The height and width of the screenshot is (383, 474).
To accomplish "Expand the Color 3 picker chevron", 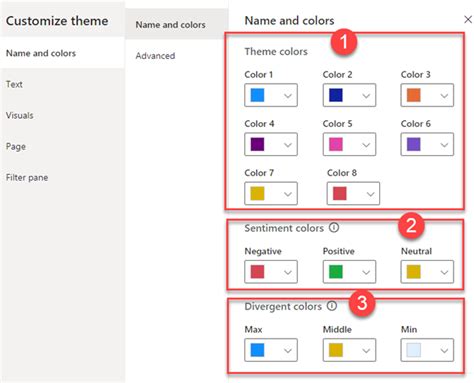I will tap(444, 96).
